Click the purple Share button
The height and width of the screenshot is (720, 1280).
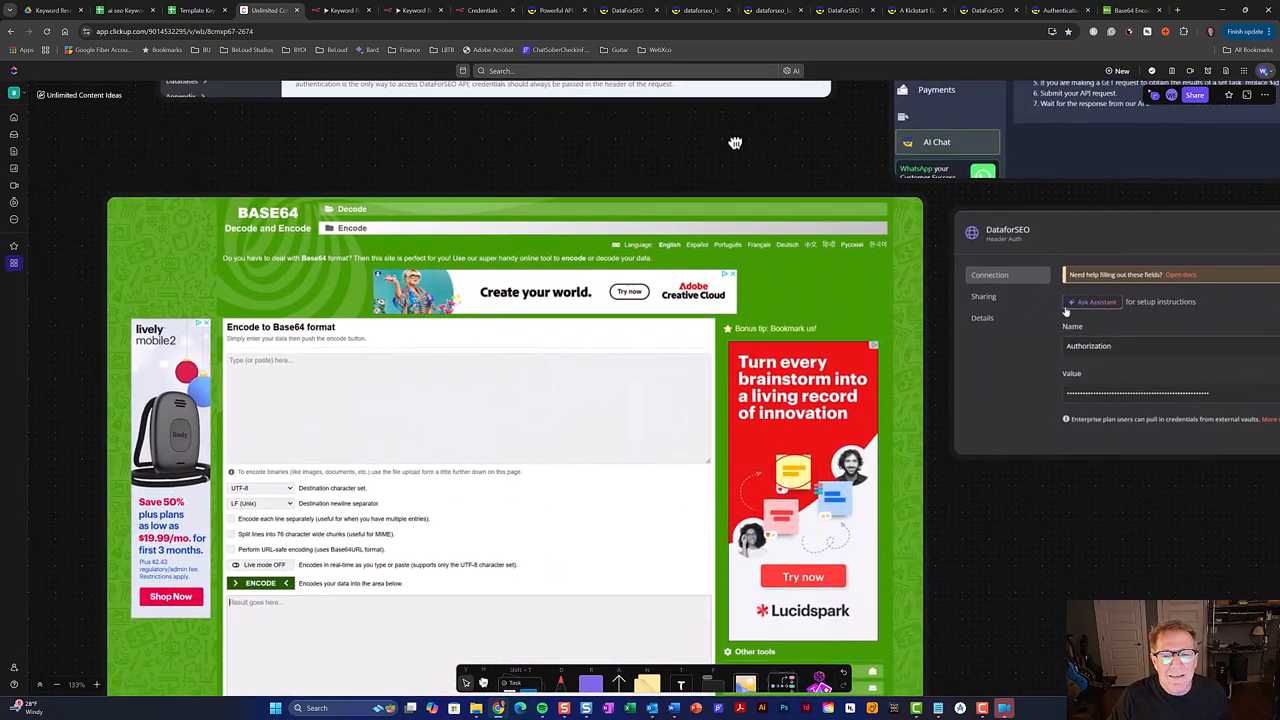click(x=1194, y=95)
